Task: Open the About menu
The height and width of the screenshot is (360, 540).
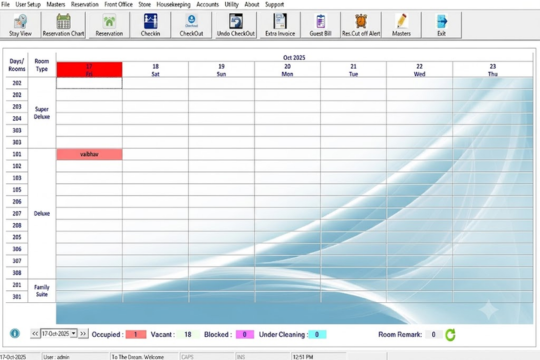Action: pyautogui.click(x=252, y=4)
